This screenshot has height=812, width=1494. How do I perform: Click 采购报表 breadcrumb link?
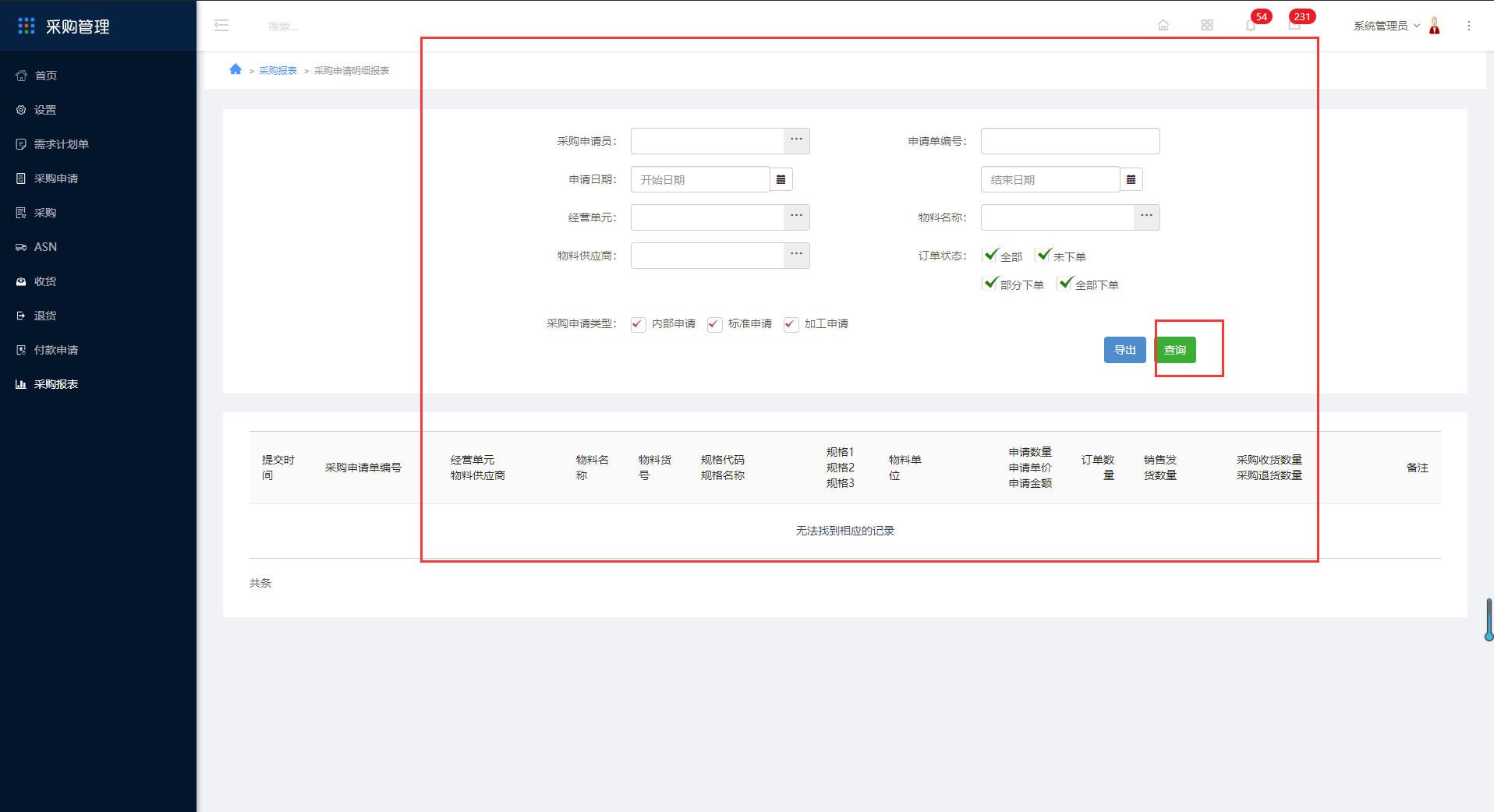(278, 70)
